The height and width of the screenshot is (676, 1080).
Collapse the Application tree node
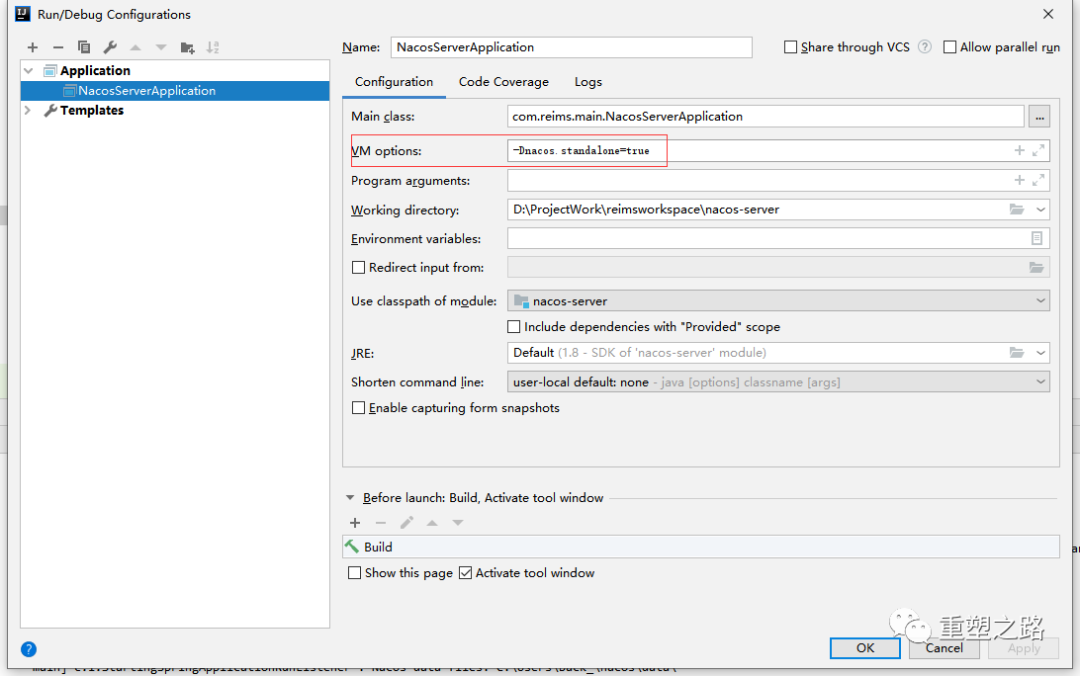coord(28,70)
